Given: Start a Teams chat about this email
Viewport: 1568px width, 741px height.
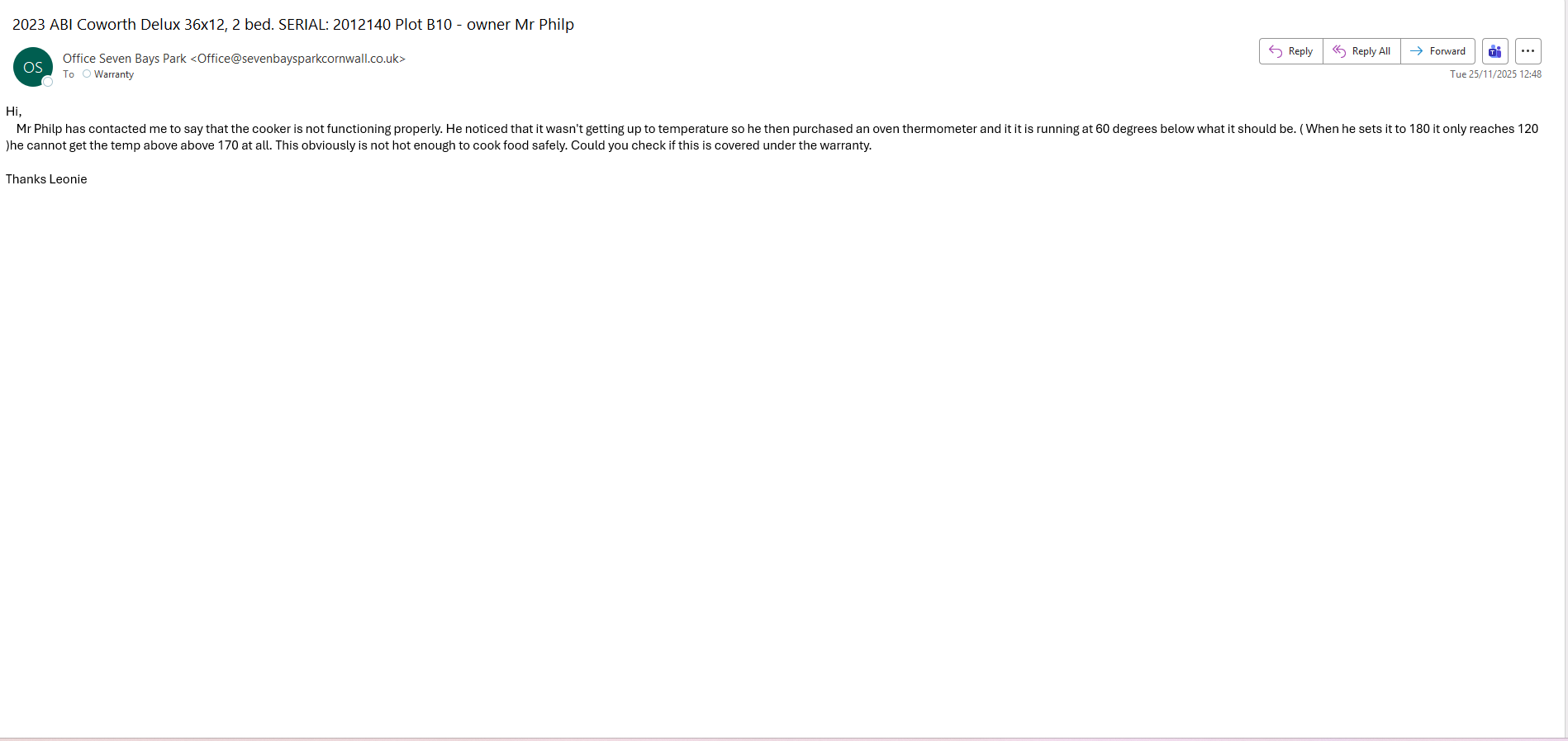Looking at the screenshot, I should [1494, 51].
